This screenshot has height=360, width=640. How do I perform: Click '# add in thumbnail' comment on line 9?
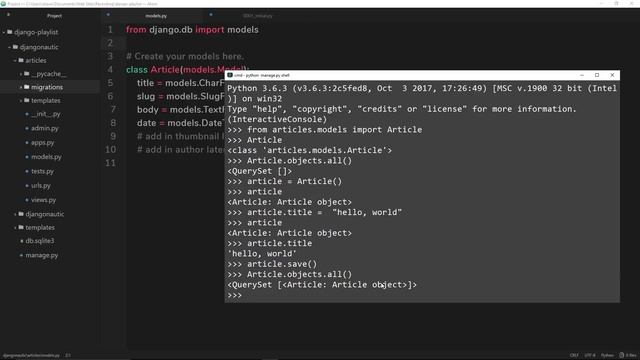[x=180, y=136]
